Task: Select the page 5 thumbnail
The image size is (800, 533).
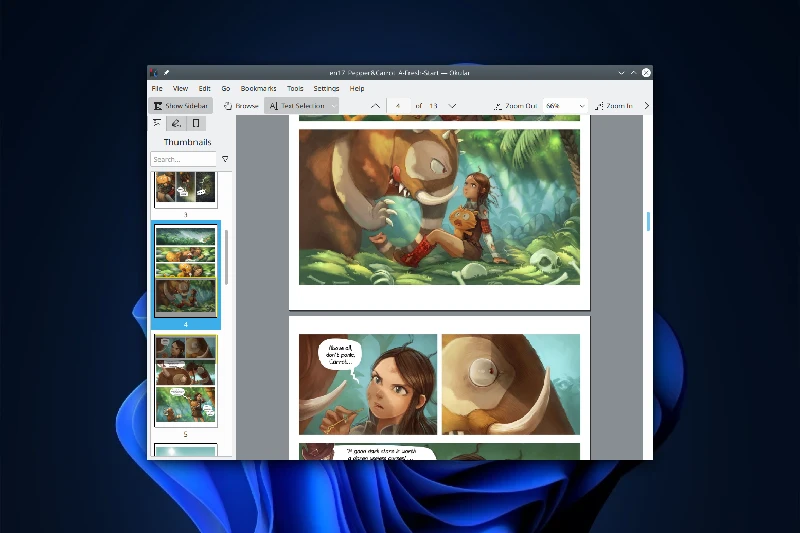Action: tap(185, 380)
